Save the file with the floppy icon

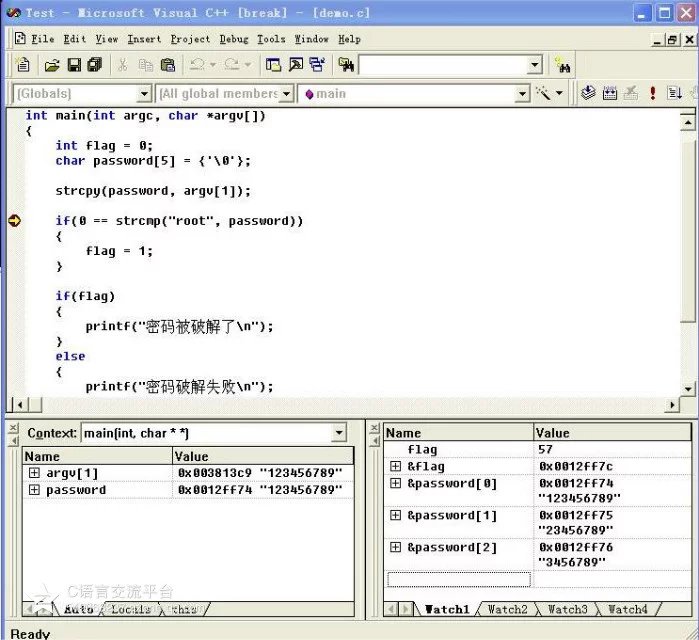tap(74, 65)
